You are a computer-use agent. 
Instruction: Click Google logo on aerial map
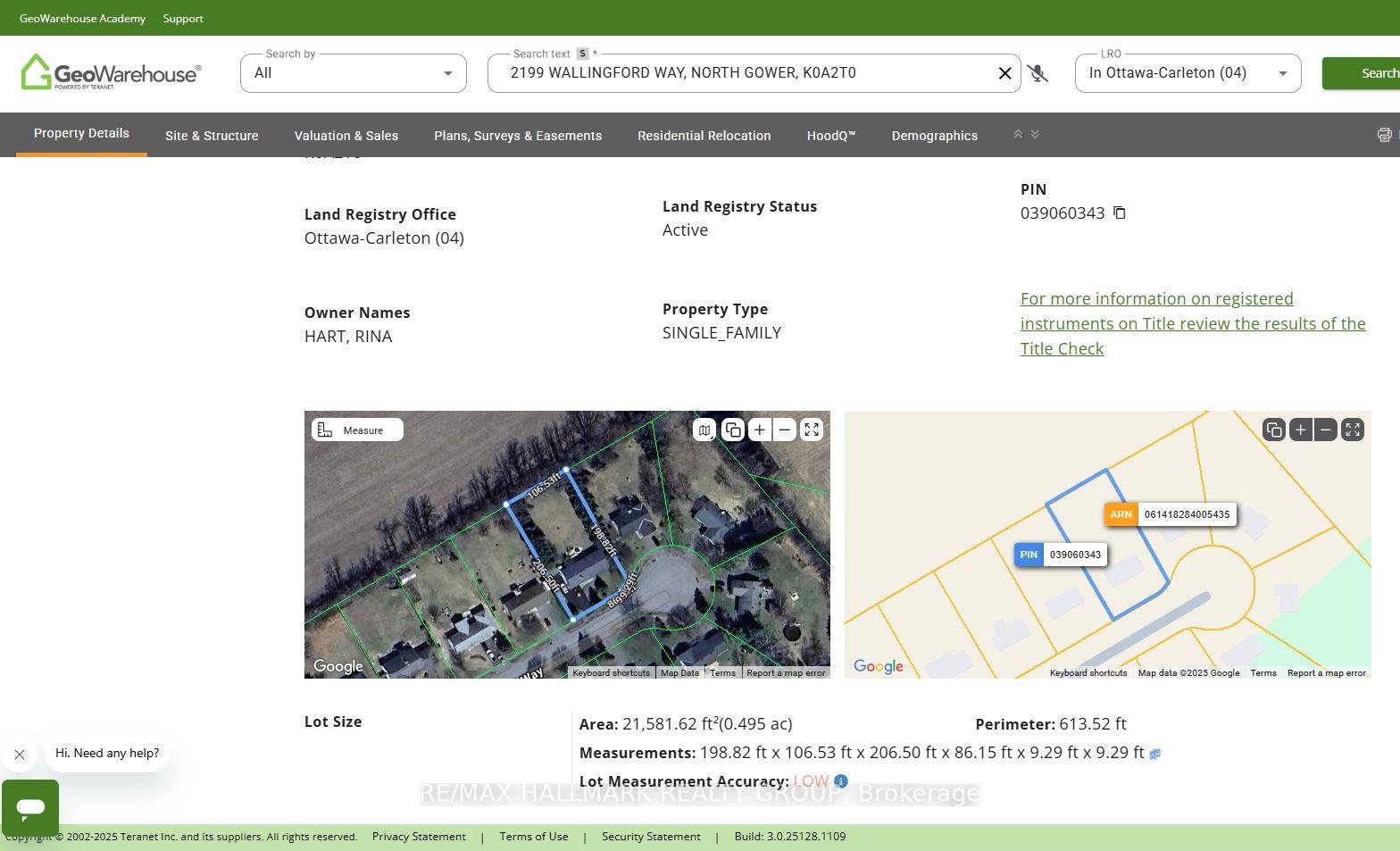click(338, 666)
